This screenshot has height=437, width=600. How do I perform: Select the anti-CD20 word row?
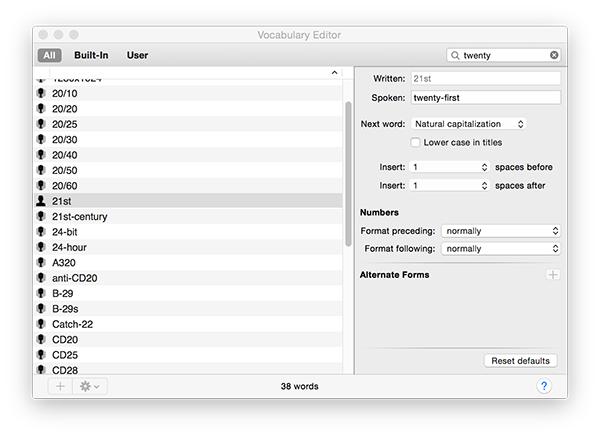188,277
